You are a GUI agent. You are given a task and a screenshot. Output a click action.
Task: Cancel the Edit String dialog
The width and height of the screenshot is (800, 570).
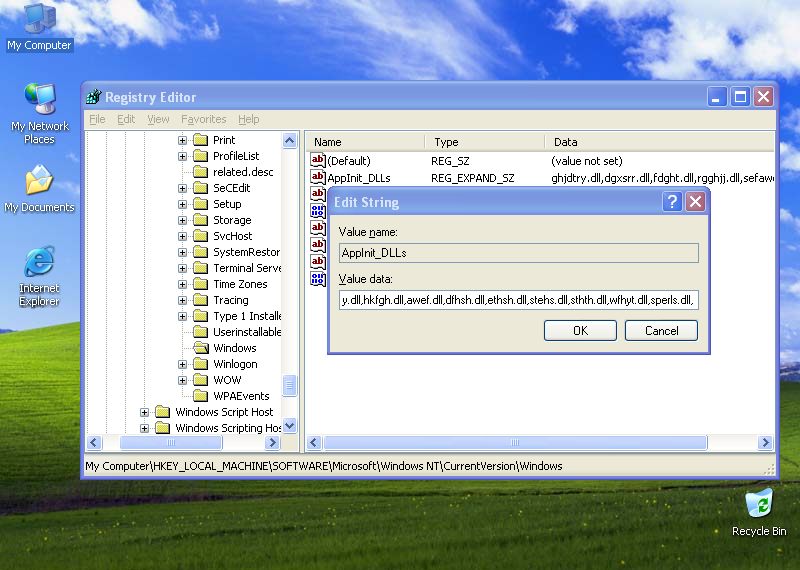(x=661, y=331)
